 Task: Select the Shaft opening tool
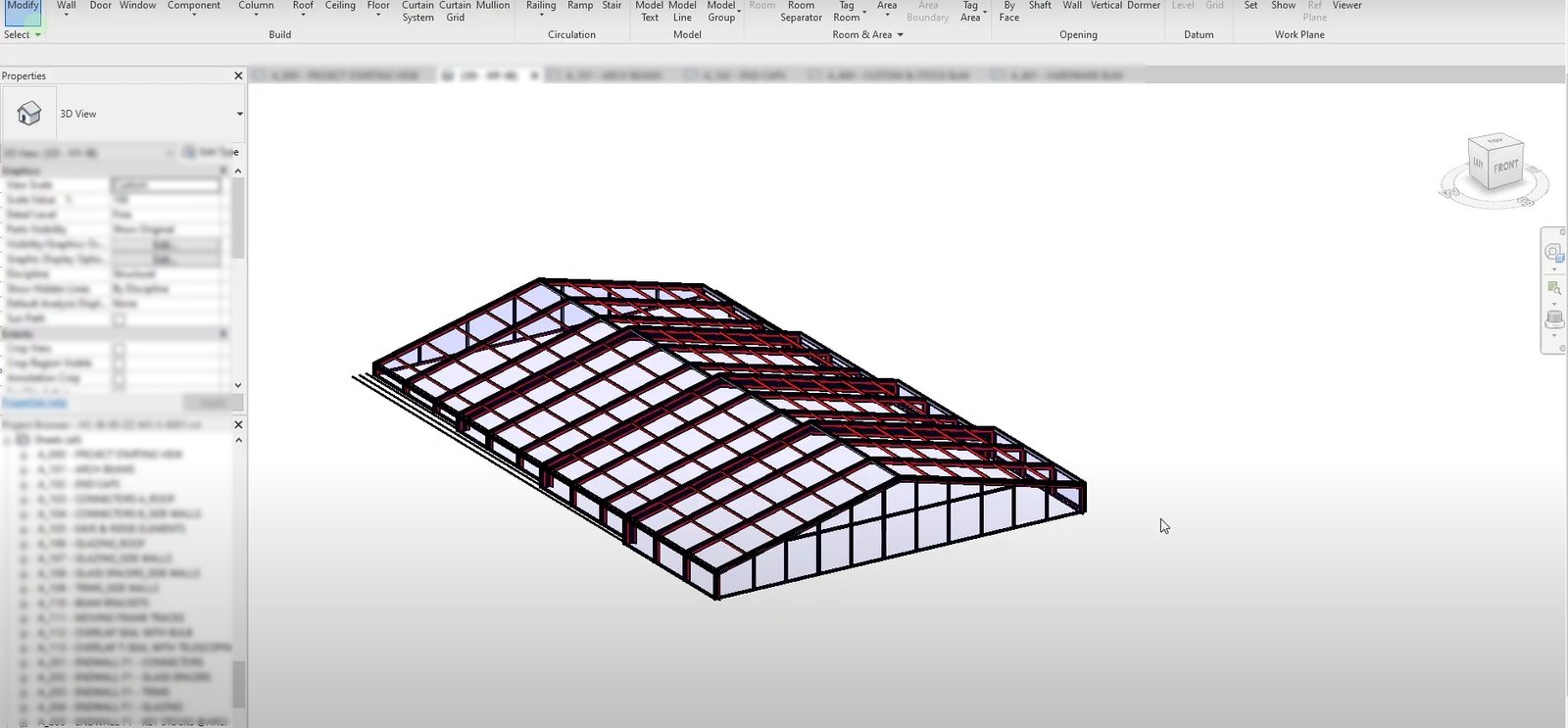click(1040, 6)
